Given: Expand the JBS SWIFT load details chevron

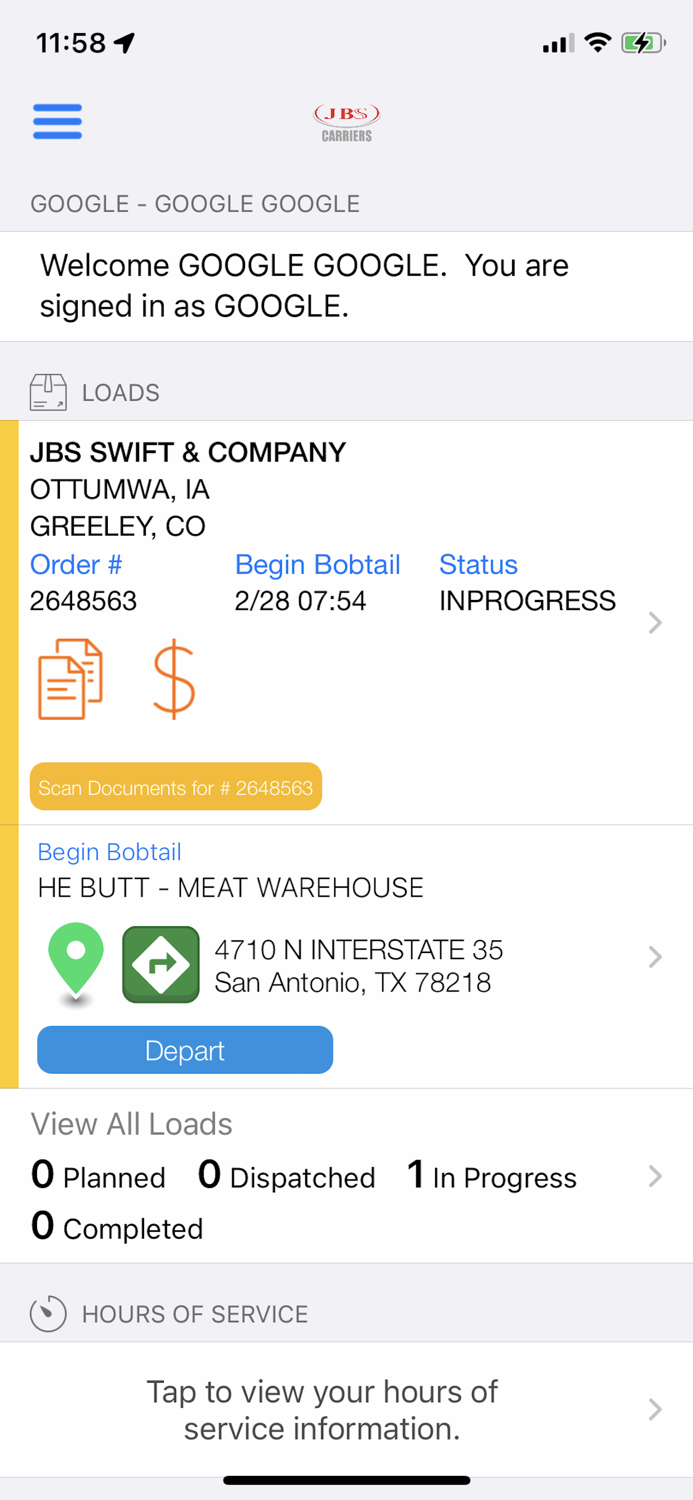Looking at the screenshot, I should point(655,622).
